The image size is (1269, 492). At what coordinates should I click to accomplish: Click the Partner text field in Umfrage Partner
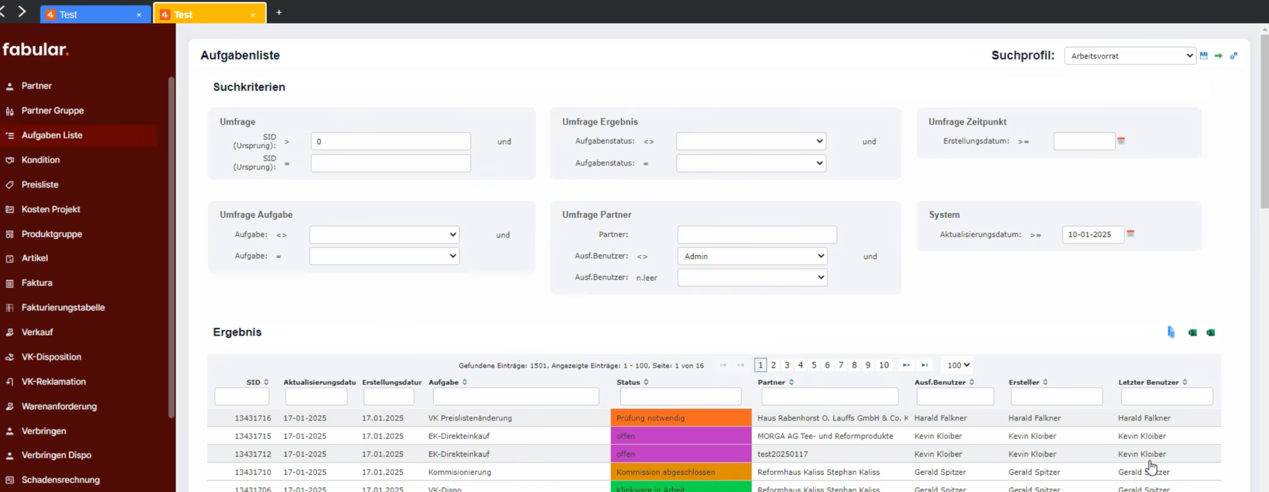coord(757,235)
